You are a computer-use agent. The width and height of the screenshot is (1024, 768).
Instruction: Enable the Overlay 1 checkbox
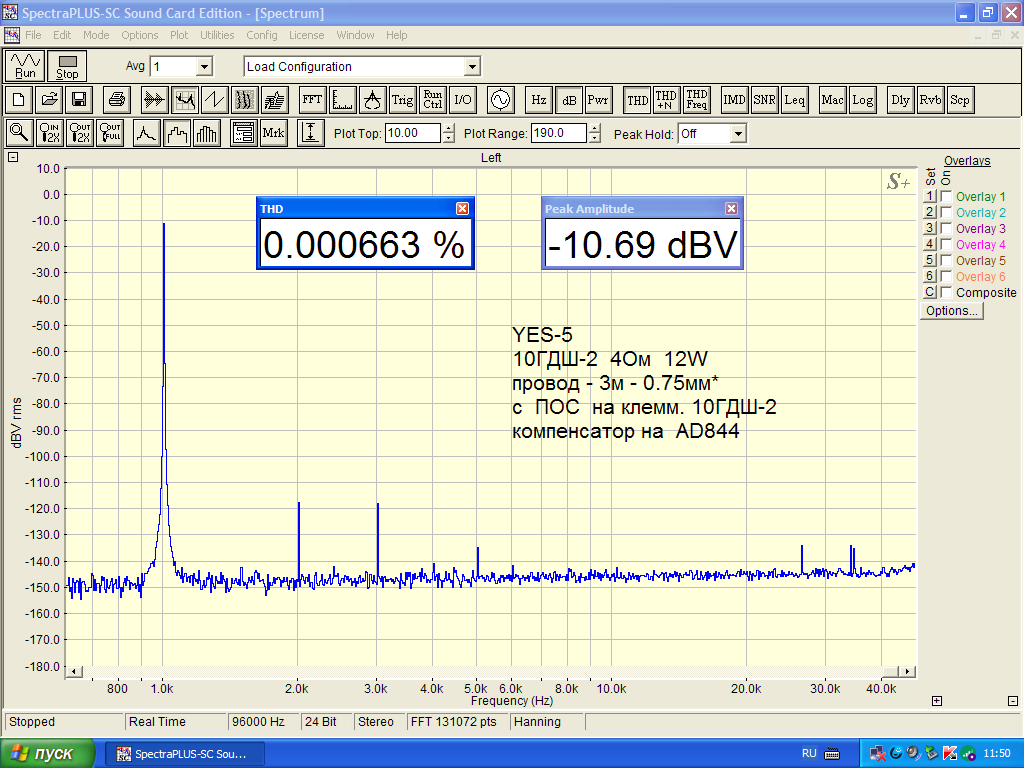pos(946,197)
